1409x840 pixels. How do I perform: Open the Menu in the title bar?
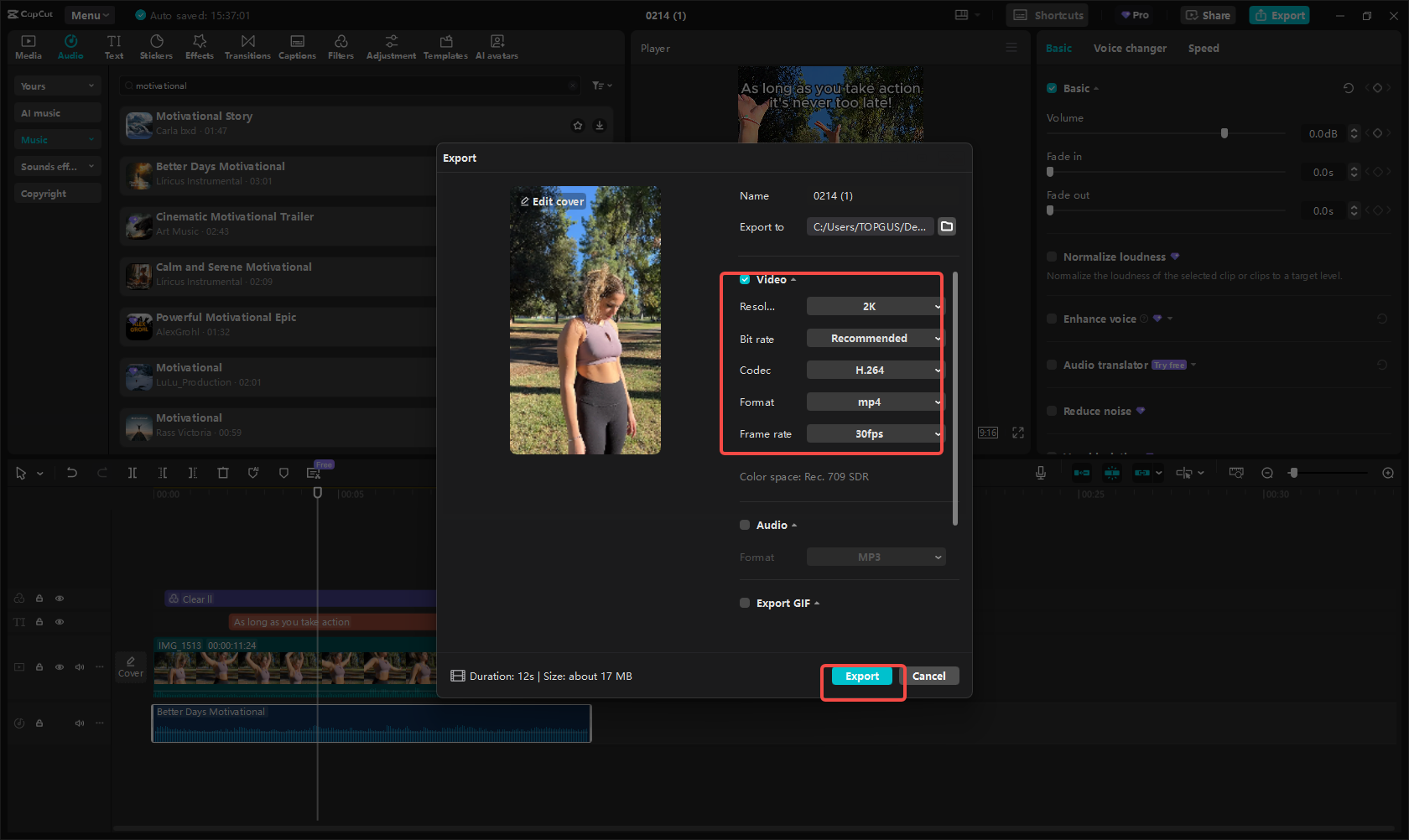pyautogui.click(x=90, y=15)
